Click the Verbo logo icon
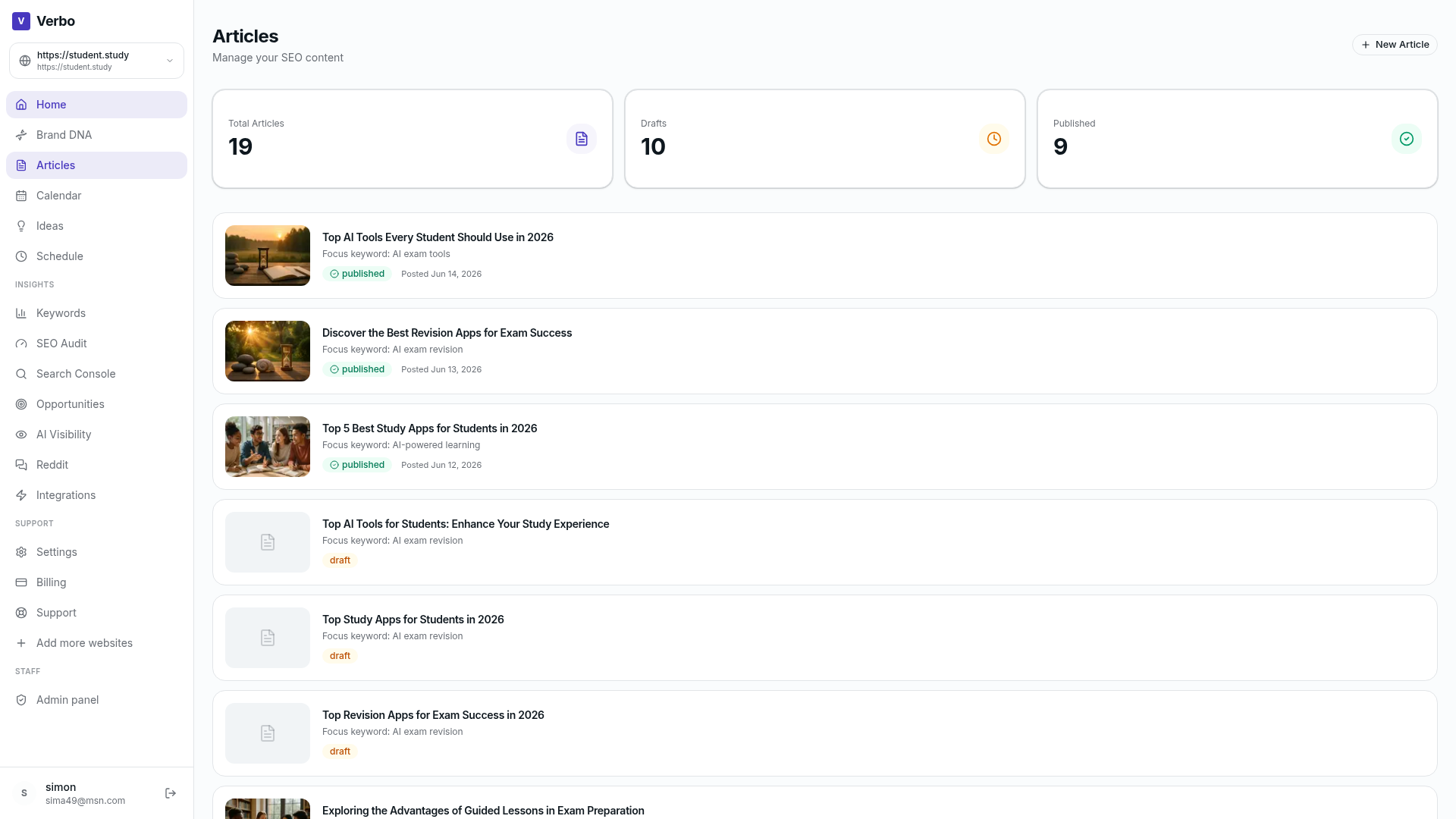The width and height of the screenshot is (1456, 819). [x=21, y=21]
